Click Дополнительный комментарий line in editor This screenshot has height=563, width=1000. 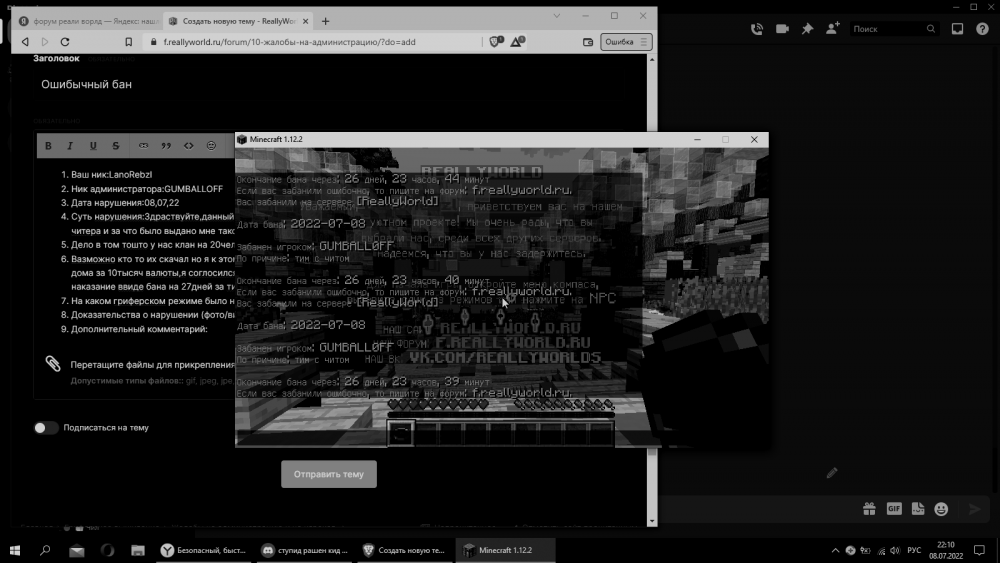coord(139,329)
